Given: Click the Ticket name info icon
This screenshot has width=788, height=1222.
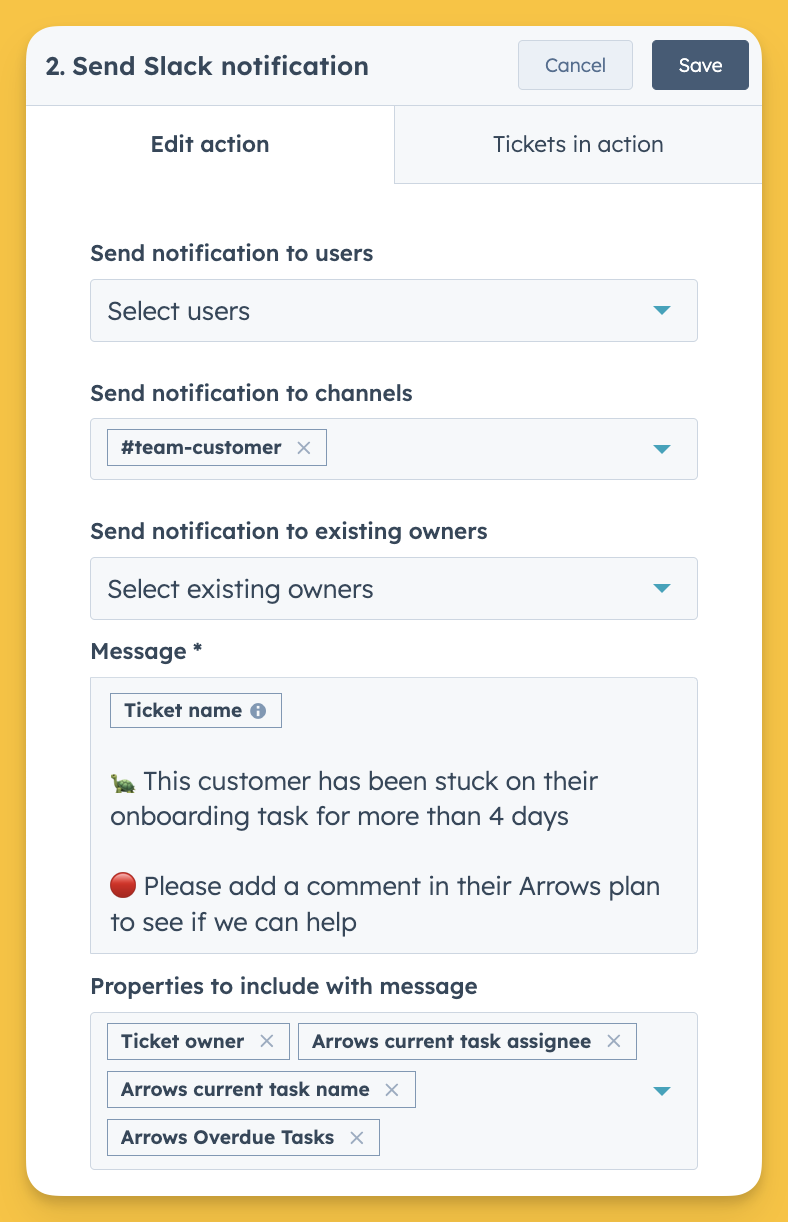Looking at the screenshot, I should 258,711.
